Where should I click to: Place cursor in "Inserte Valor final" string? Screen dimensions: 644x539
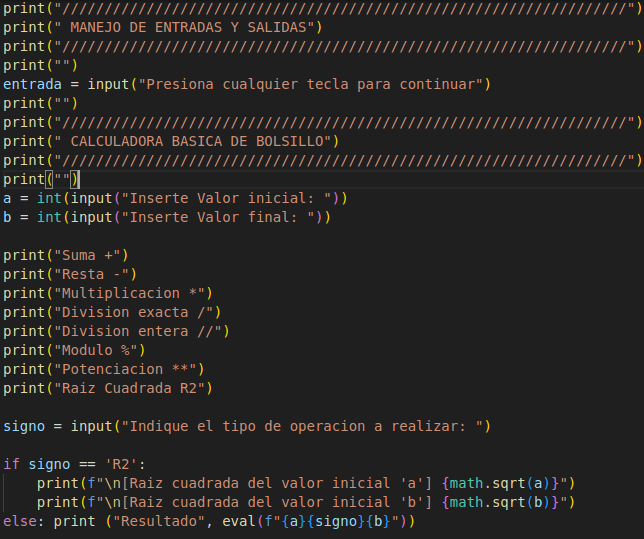(x=210, y=217)
